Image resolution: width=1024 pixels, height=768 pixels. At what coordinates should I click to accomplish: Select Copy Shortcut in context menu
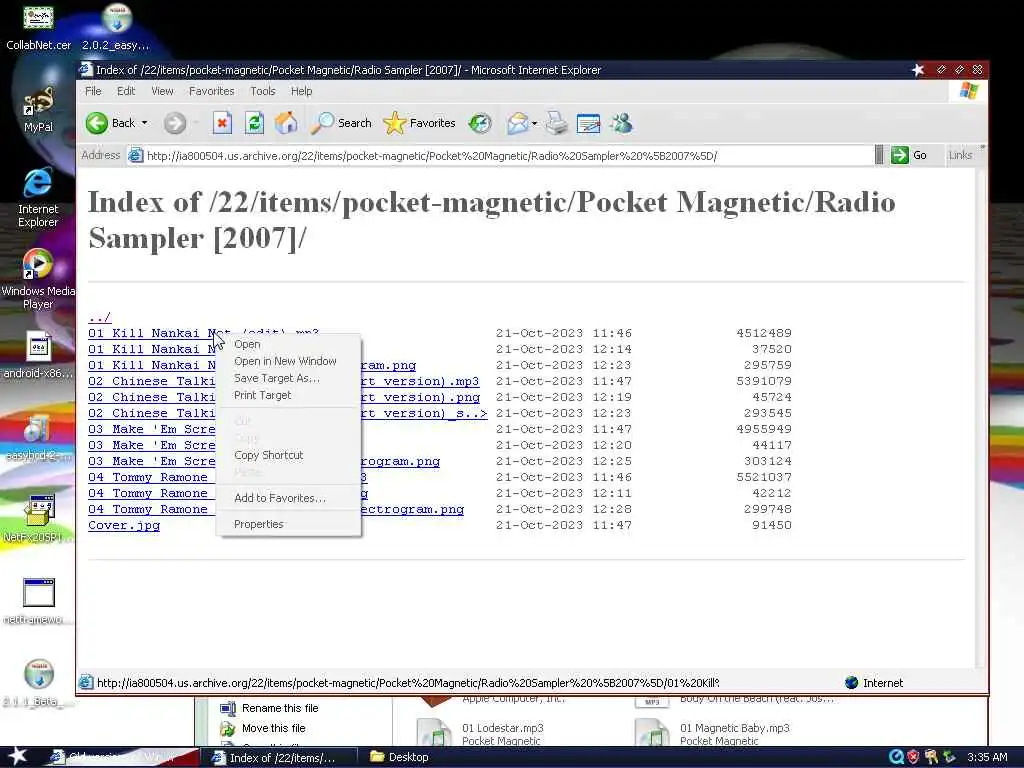tap(288, 455)
